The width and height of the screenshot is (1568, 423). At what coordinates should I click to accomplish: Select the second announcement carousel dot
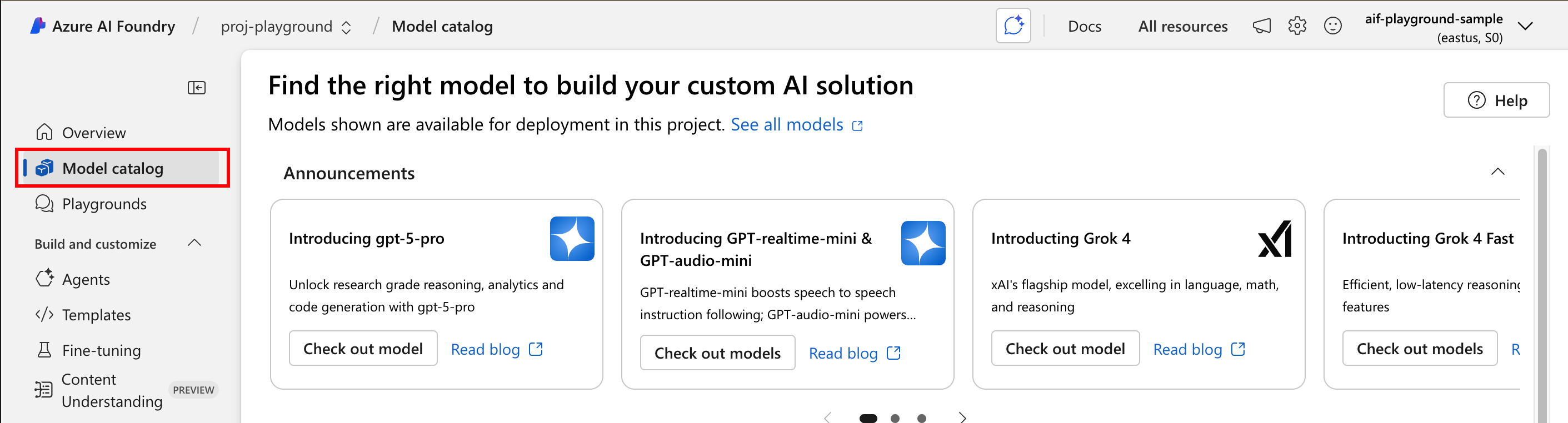(895, 417)
